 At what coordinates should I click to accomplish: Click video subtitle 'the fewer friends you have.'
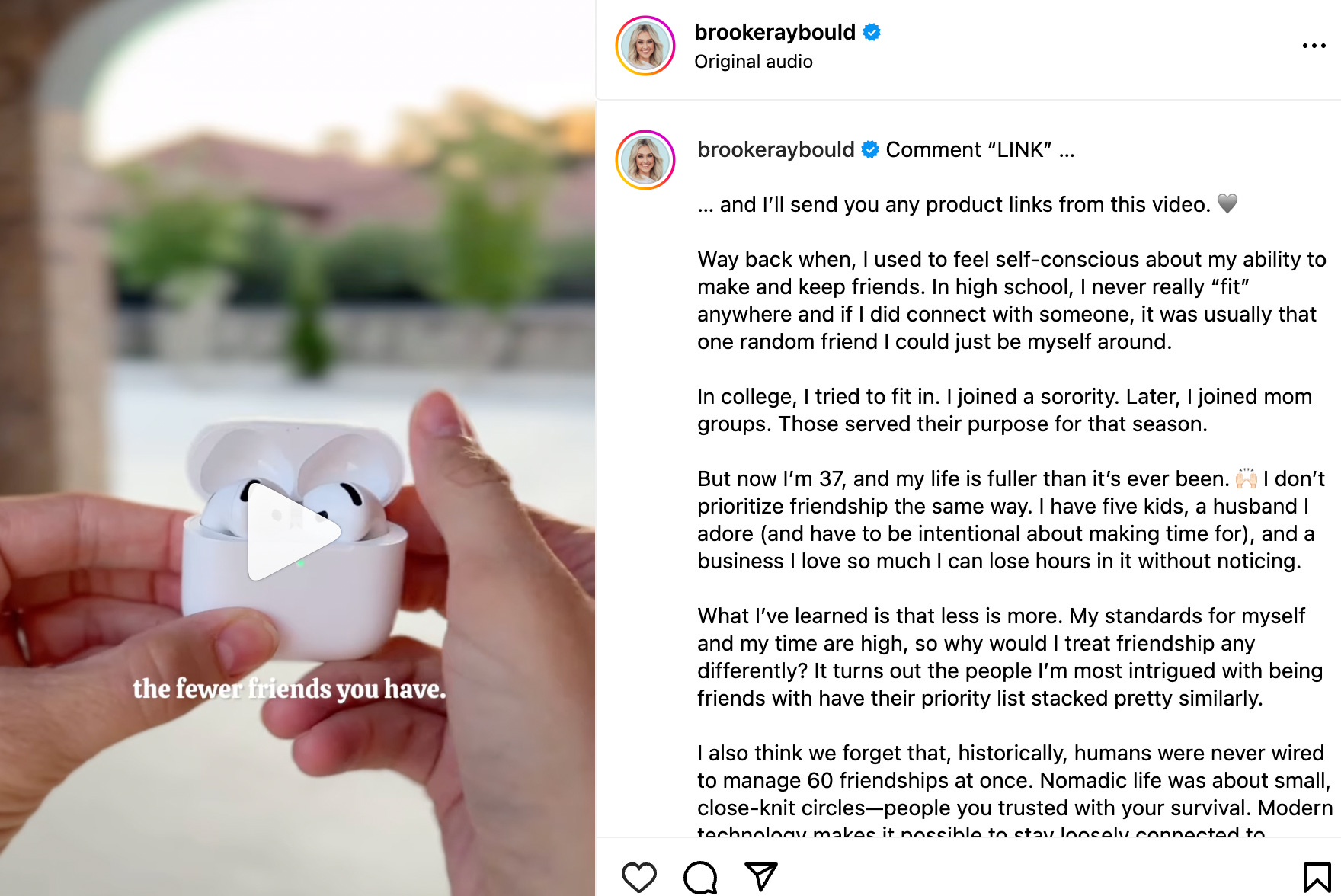[x=290, y=689]
